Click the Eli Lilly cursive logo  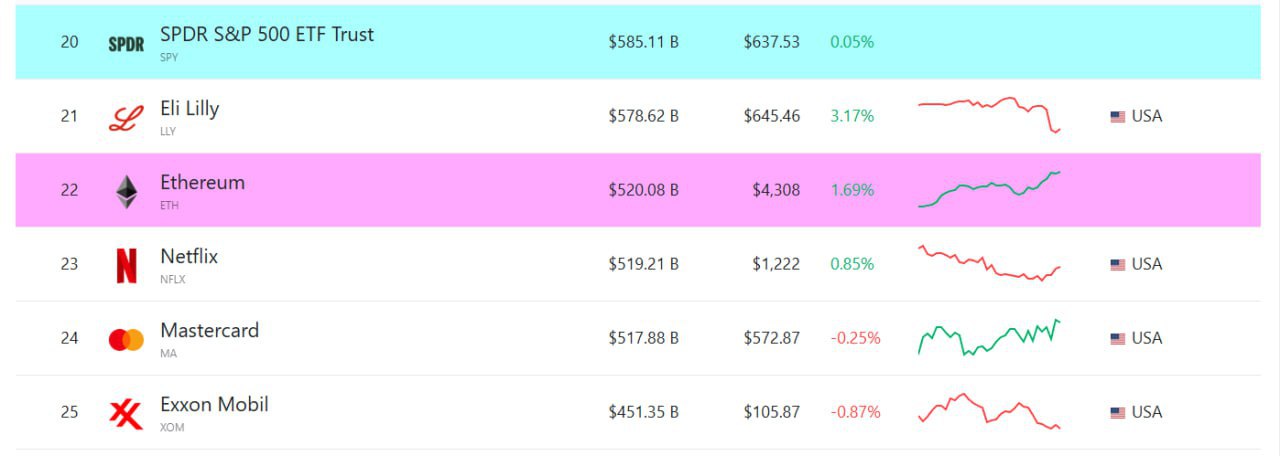[126, 117]
